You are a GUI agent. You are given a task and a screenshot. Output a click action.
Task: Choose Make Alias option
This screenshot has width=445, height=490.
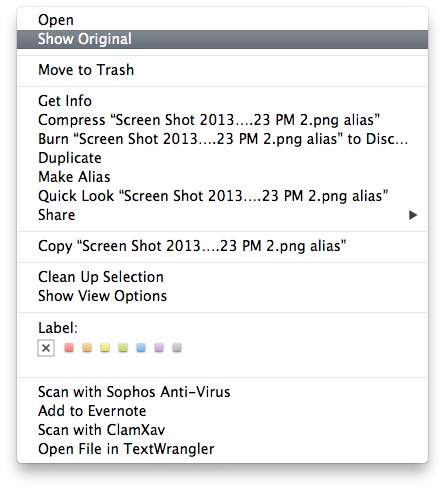[222, 177]
